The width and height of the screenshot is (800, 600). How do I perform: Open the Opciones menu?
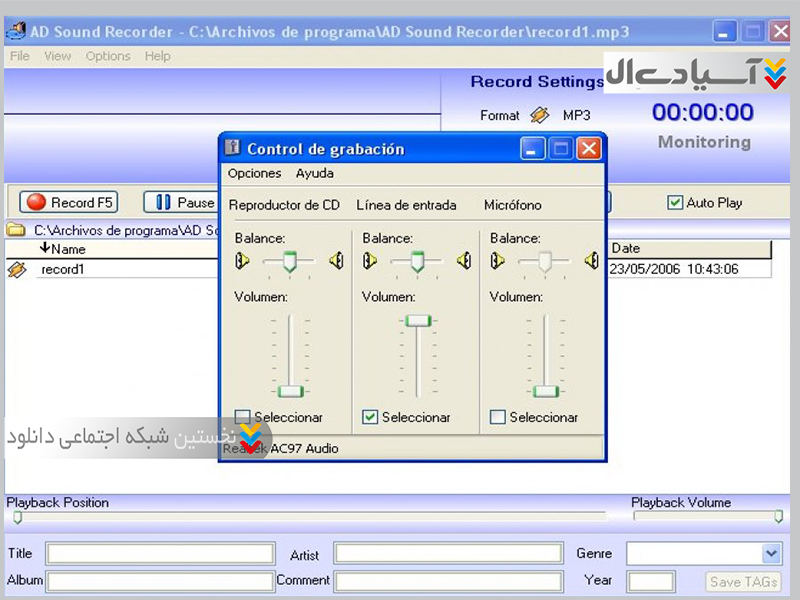[x=254, y=173]
